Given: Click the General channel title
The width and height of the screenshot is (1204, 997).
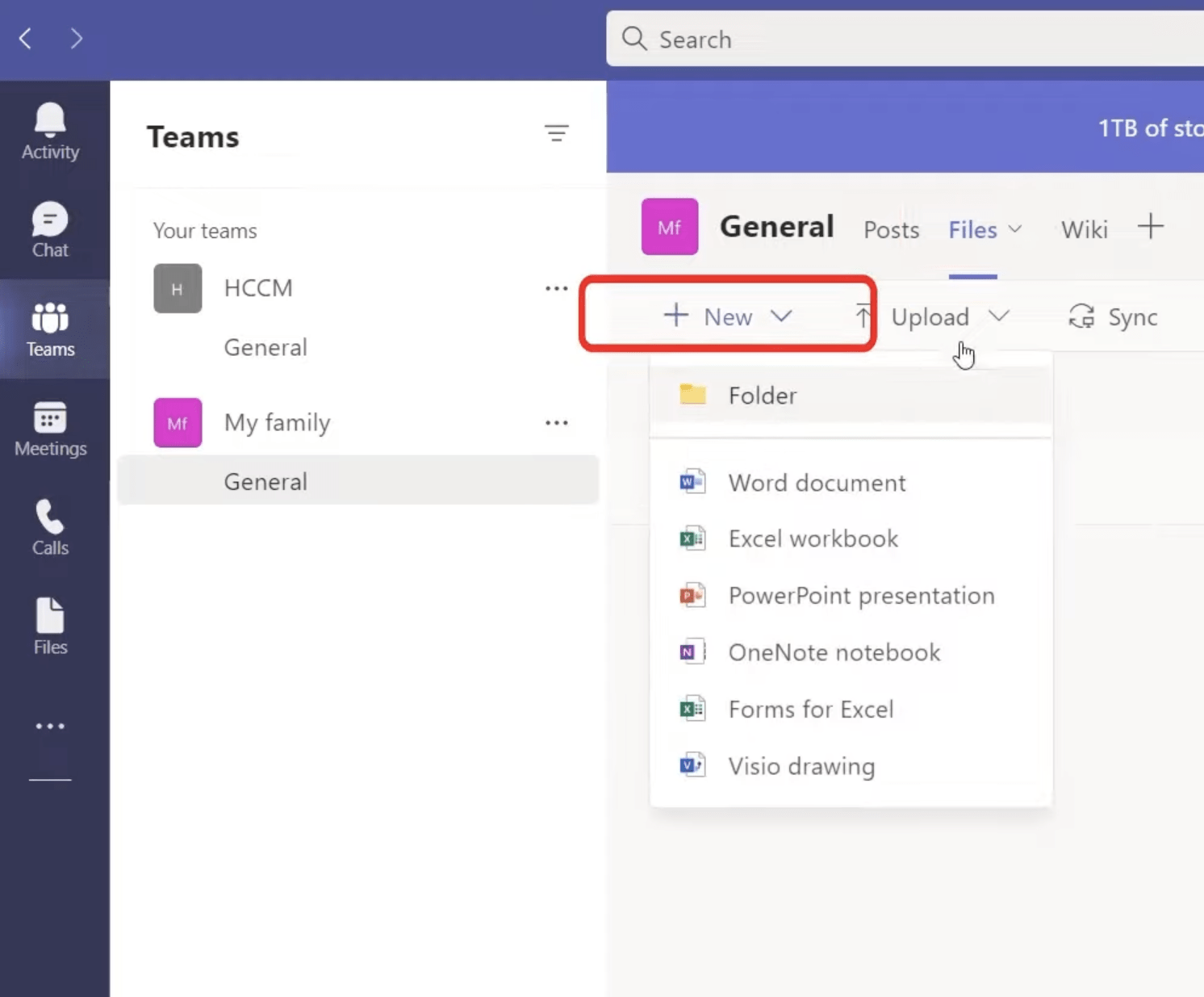Looking at the screenshot, I should 776,227.
